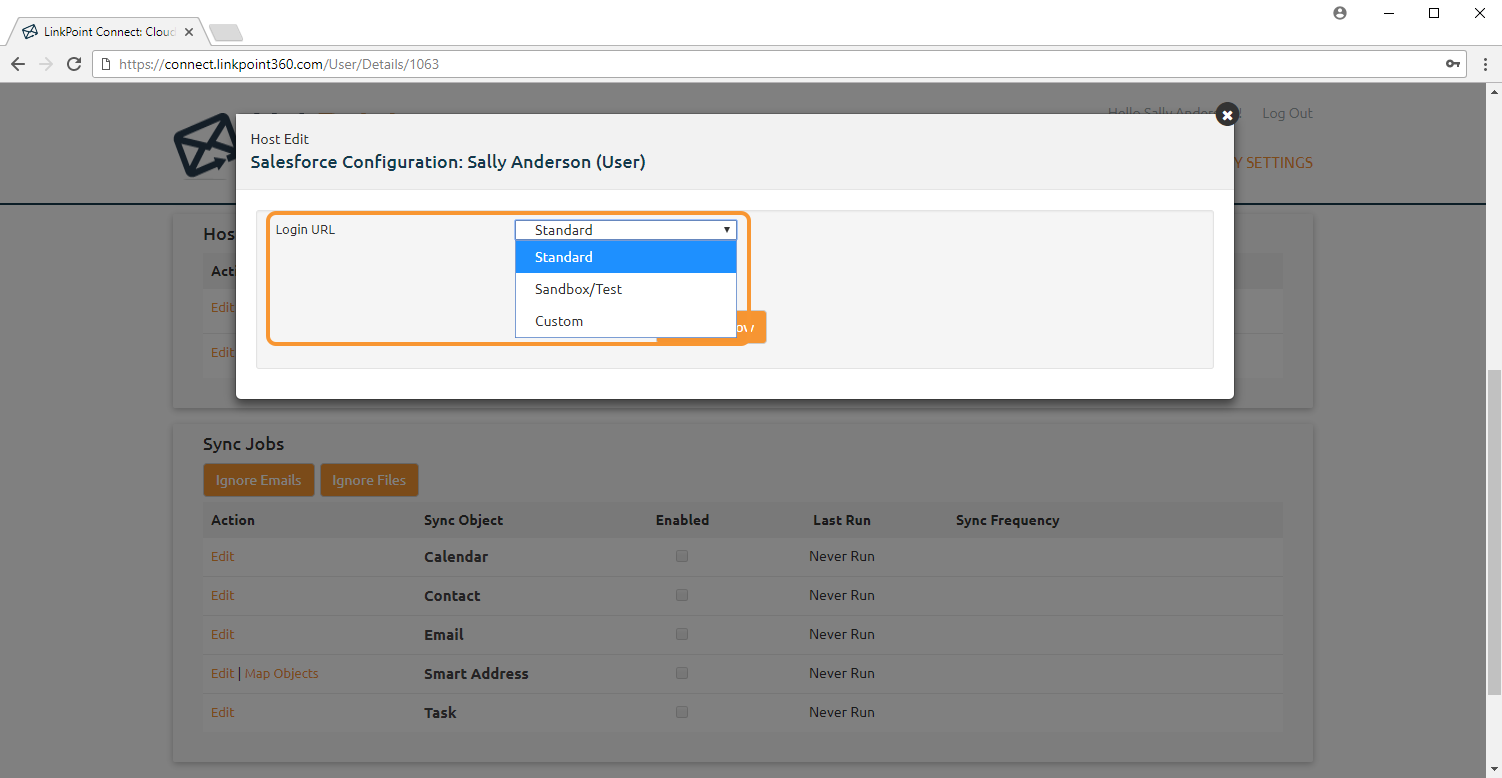Screen dimensions: 1502x778
Task: Click the browser back arrow
Action: pos(18,64)
